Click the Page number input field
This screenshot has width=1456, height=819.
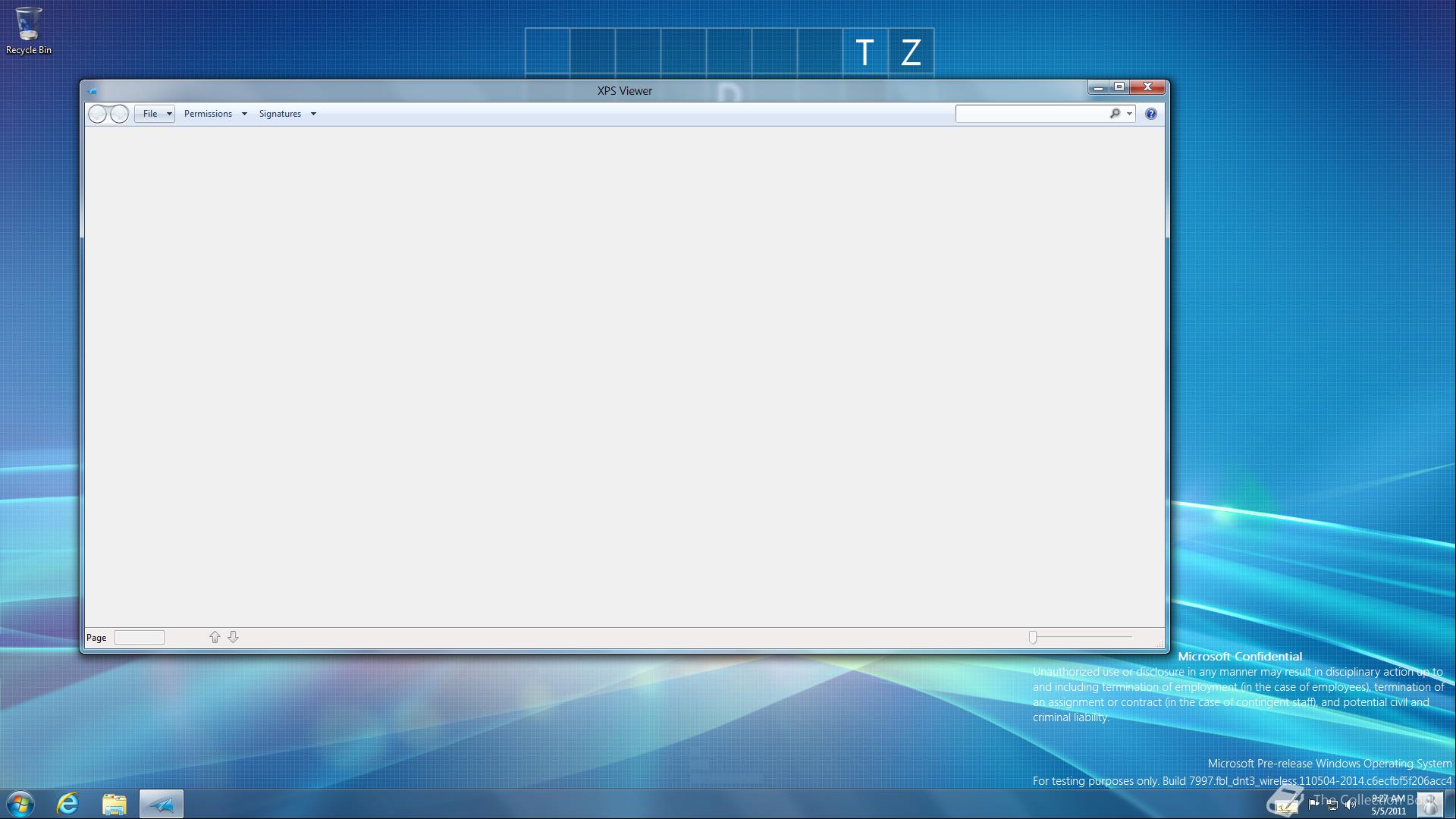tap(140, 638)
